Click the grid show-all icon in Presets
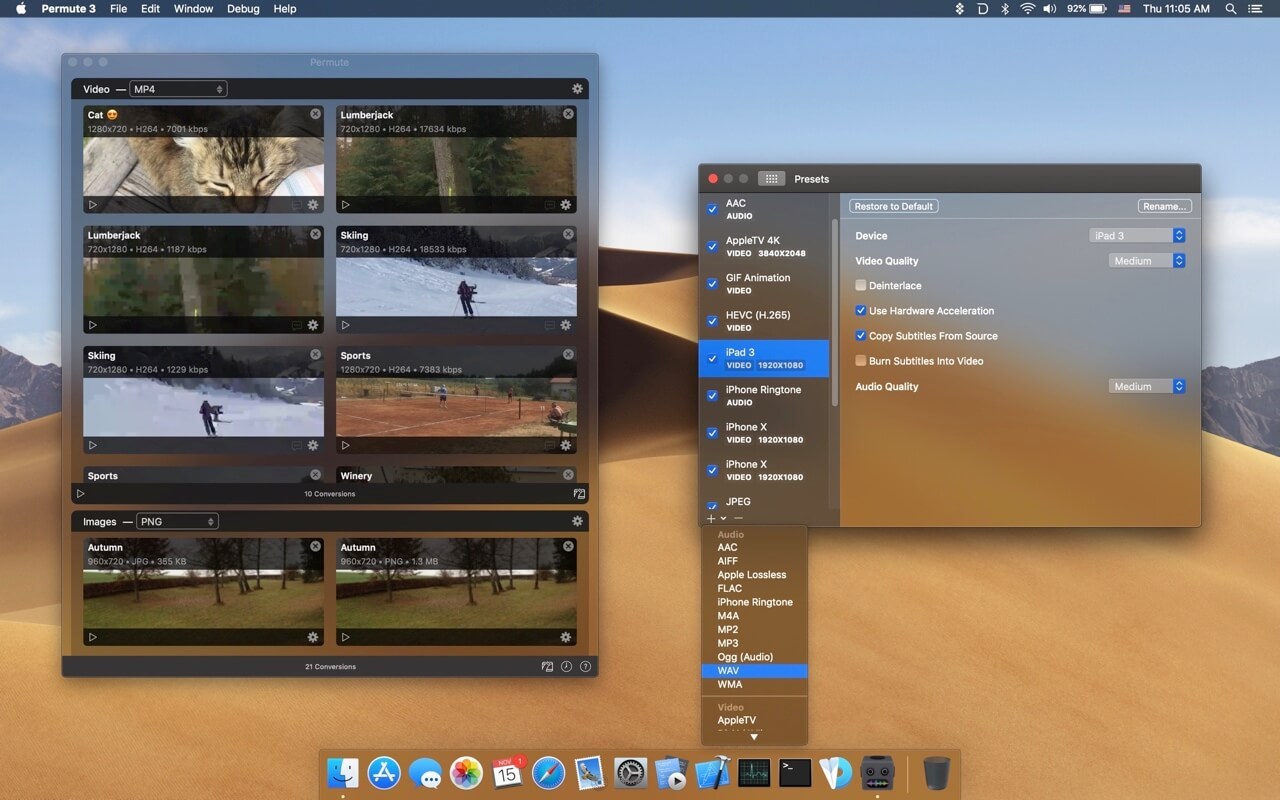The width and height of the screenshot is (1280, 800). (x=771, y=179)
